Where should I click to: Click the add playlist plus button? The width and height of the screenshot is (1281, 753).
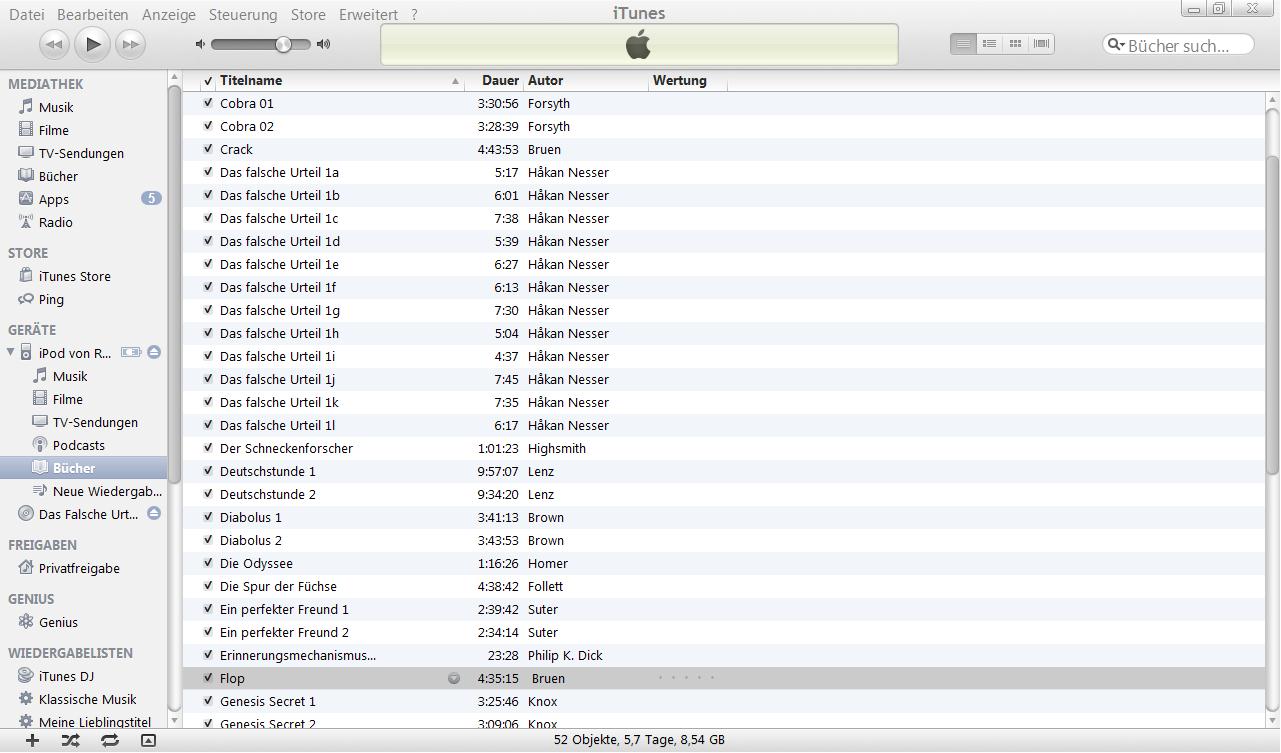click(32, 740)
